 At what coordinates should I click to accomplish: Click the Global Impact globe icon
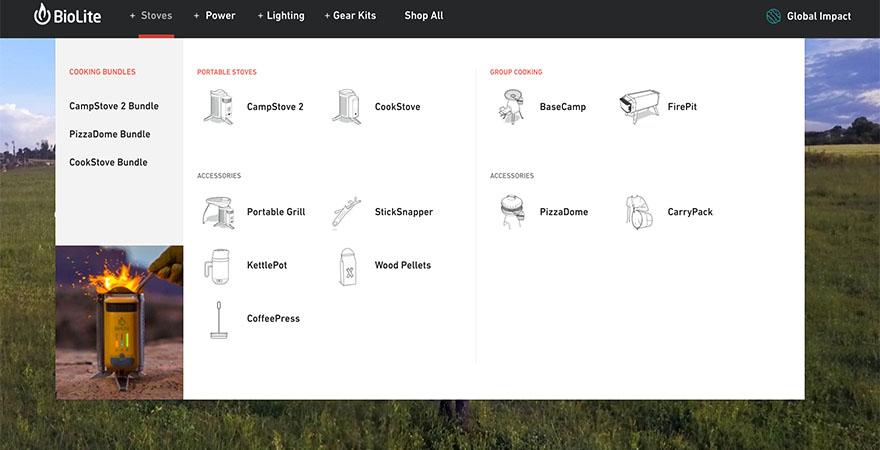(x=773, y=16)
